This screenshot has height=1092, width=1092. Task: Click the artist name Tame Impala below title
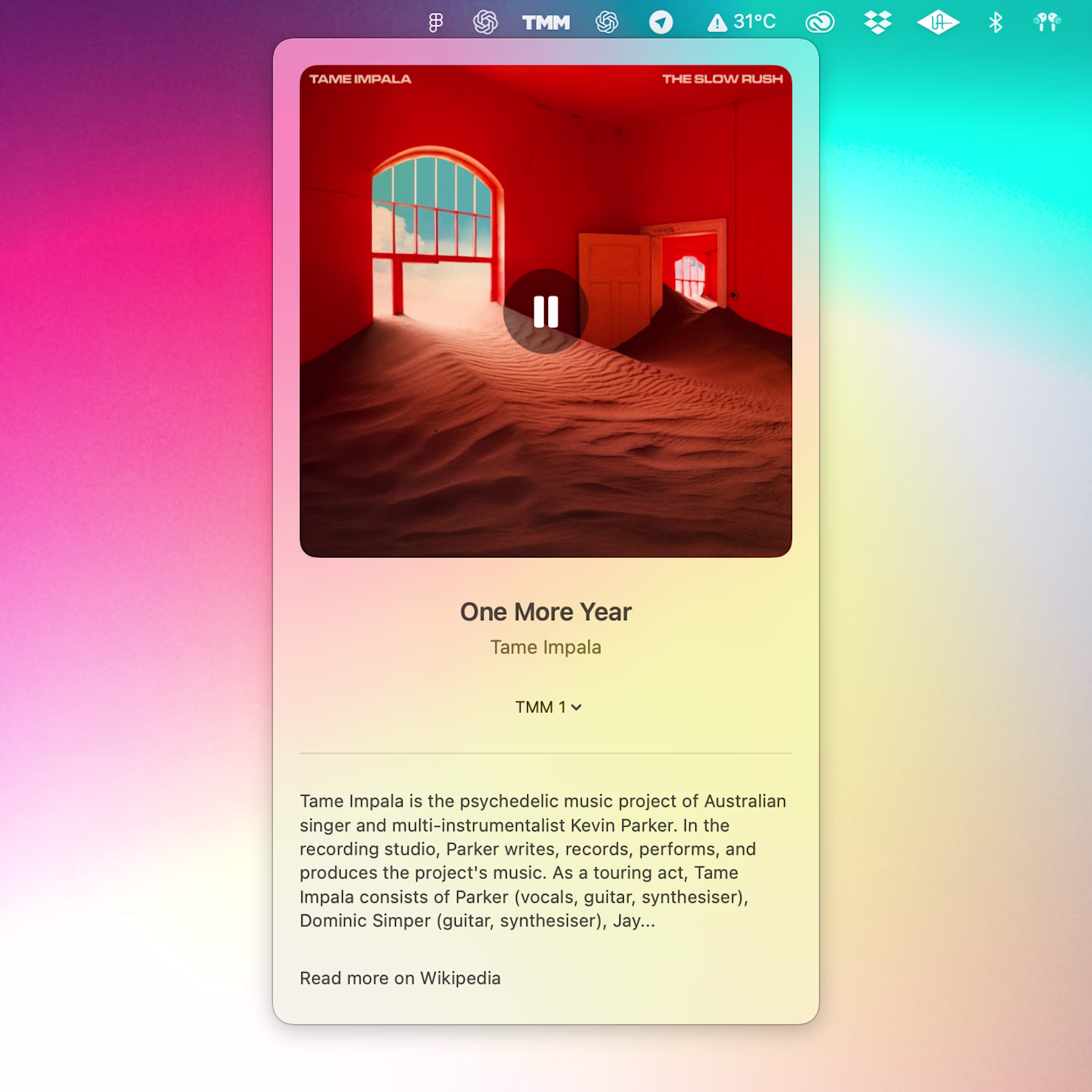point(546,647)
